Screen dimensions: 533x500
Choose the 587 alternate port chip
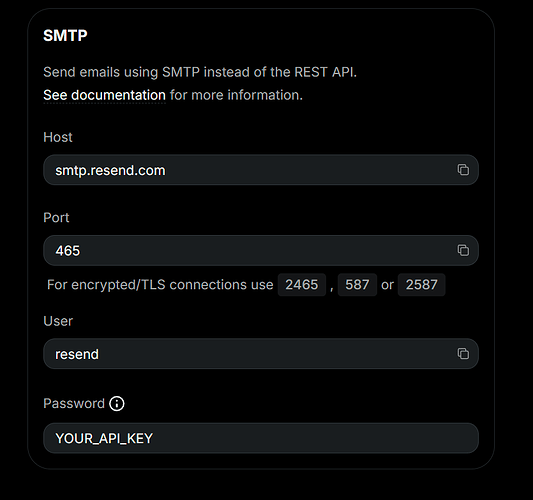(357, 285)
